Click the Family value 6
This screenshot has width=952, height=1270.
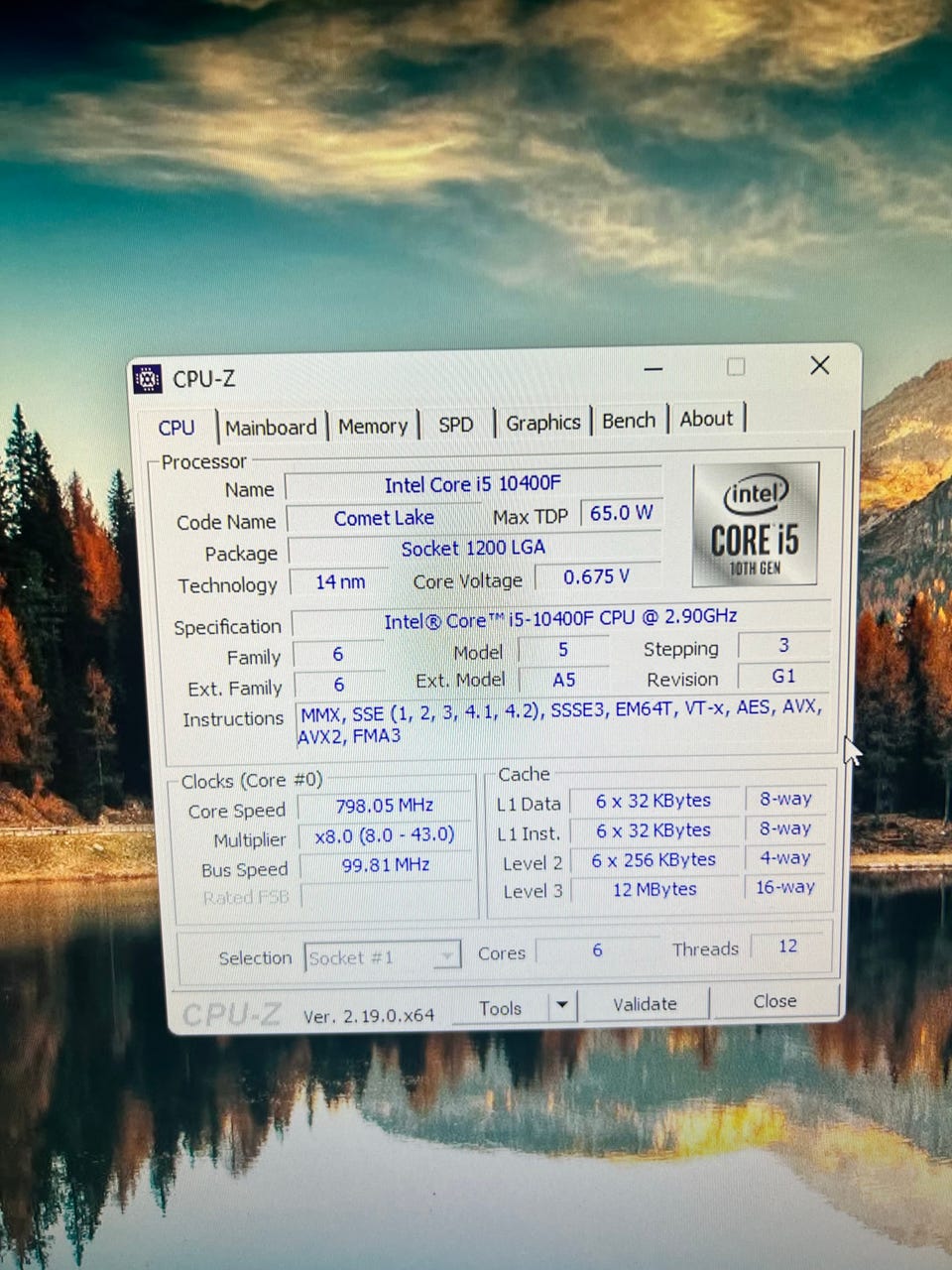click(338, 654)
